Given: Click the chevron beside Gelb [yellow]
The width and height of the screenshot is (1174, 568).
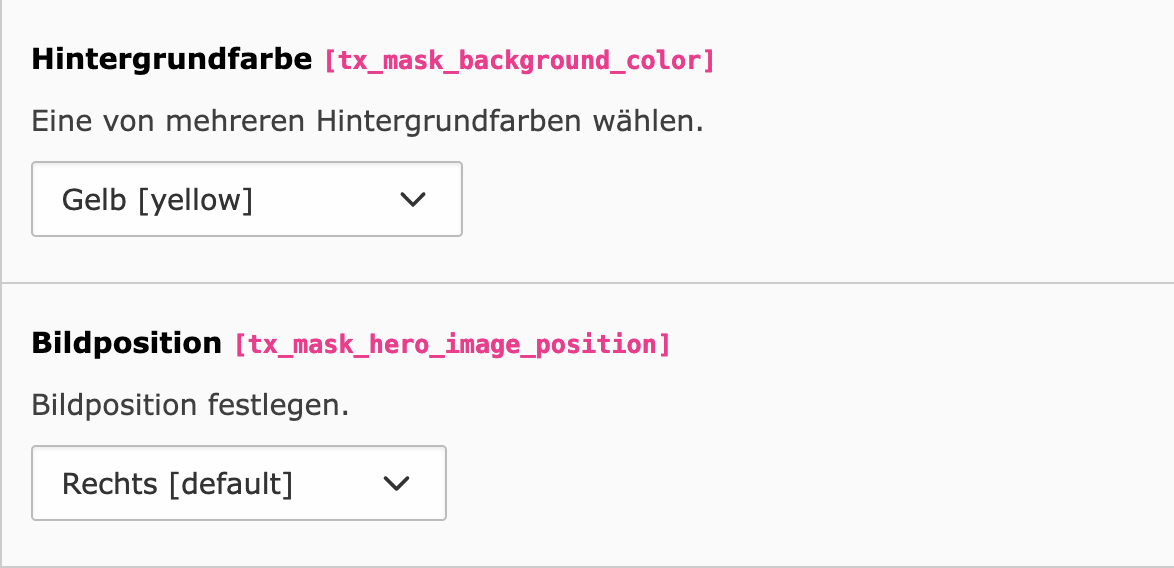Looking at the screenshot, I should point(413,200).
